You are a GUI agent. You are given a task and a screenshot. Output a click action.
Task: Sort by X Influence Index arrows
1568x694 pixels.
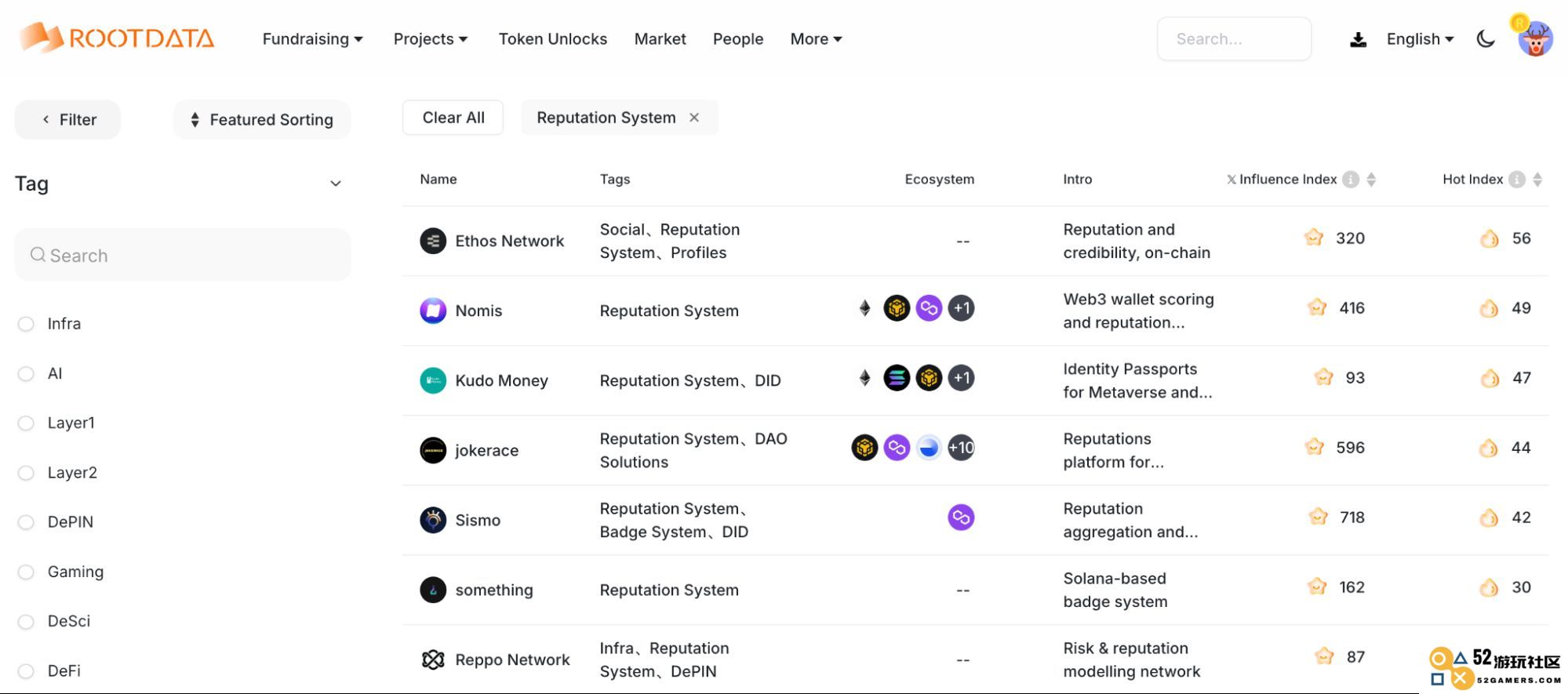coord(1371,180)
